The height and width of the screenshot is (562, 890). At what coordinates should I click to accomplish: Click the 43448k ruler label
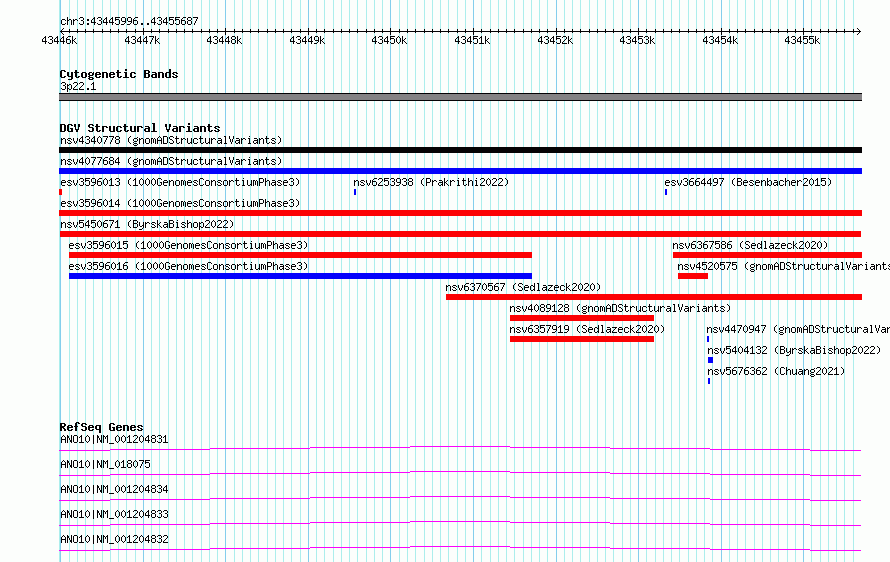pyautogui.click(x=224, y=40)
